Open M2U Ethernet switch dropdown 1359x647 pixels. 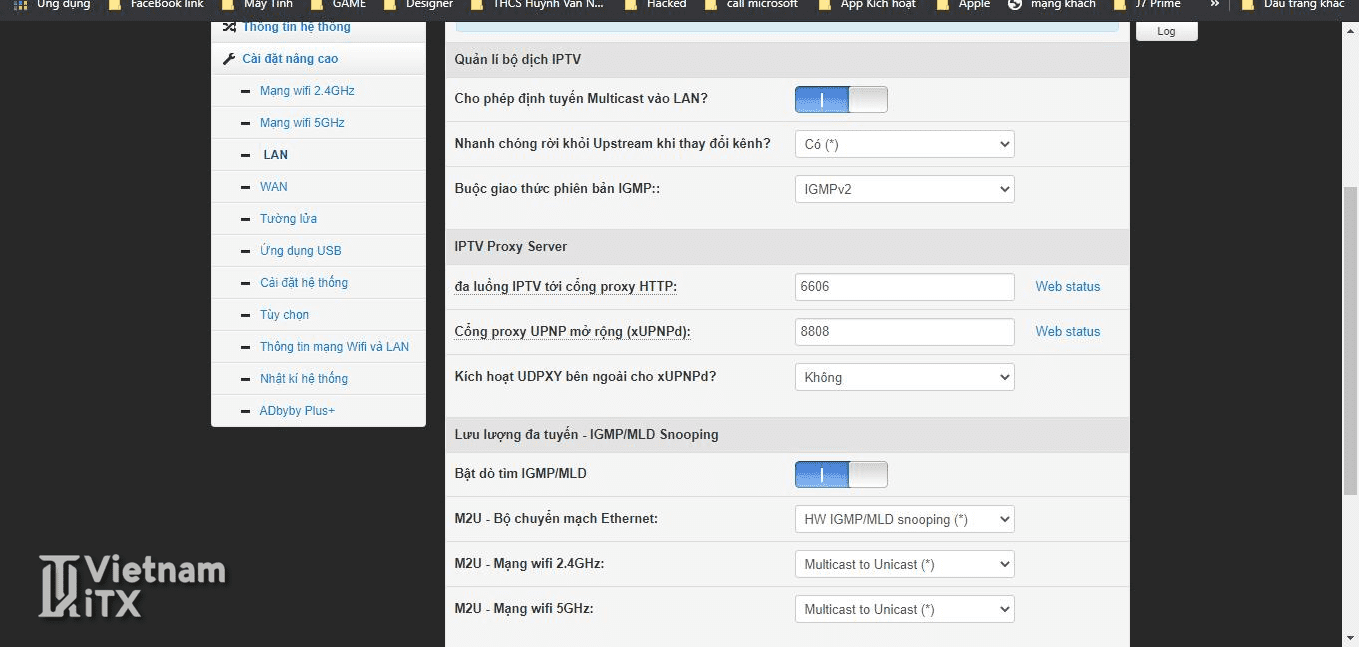904,519
